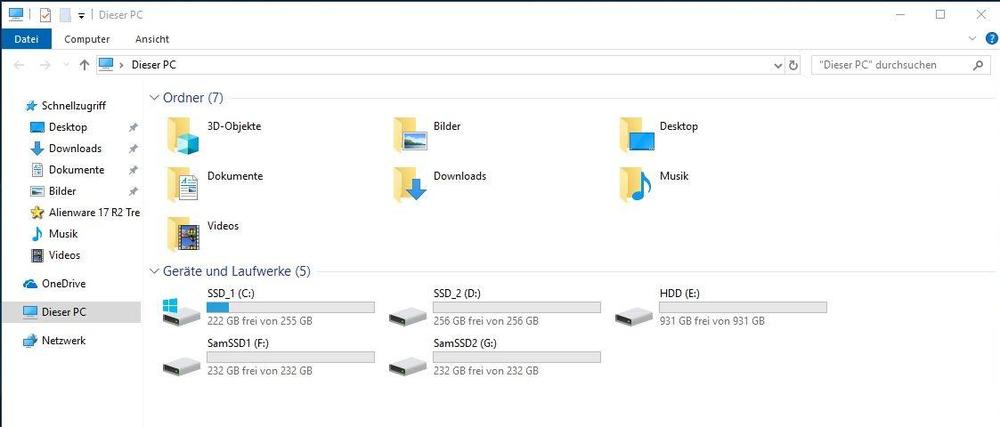
Task: Open the quick access toolbar customize dropdown
Action: pyautogui.click(x=81, y=15)
